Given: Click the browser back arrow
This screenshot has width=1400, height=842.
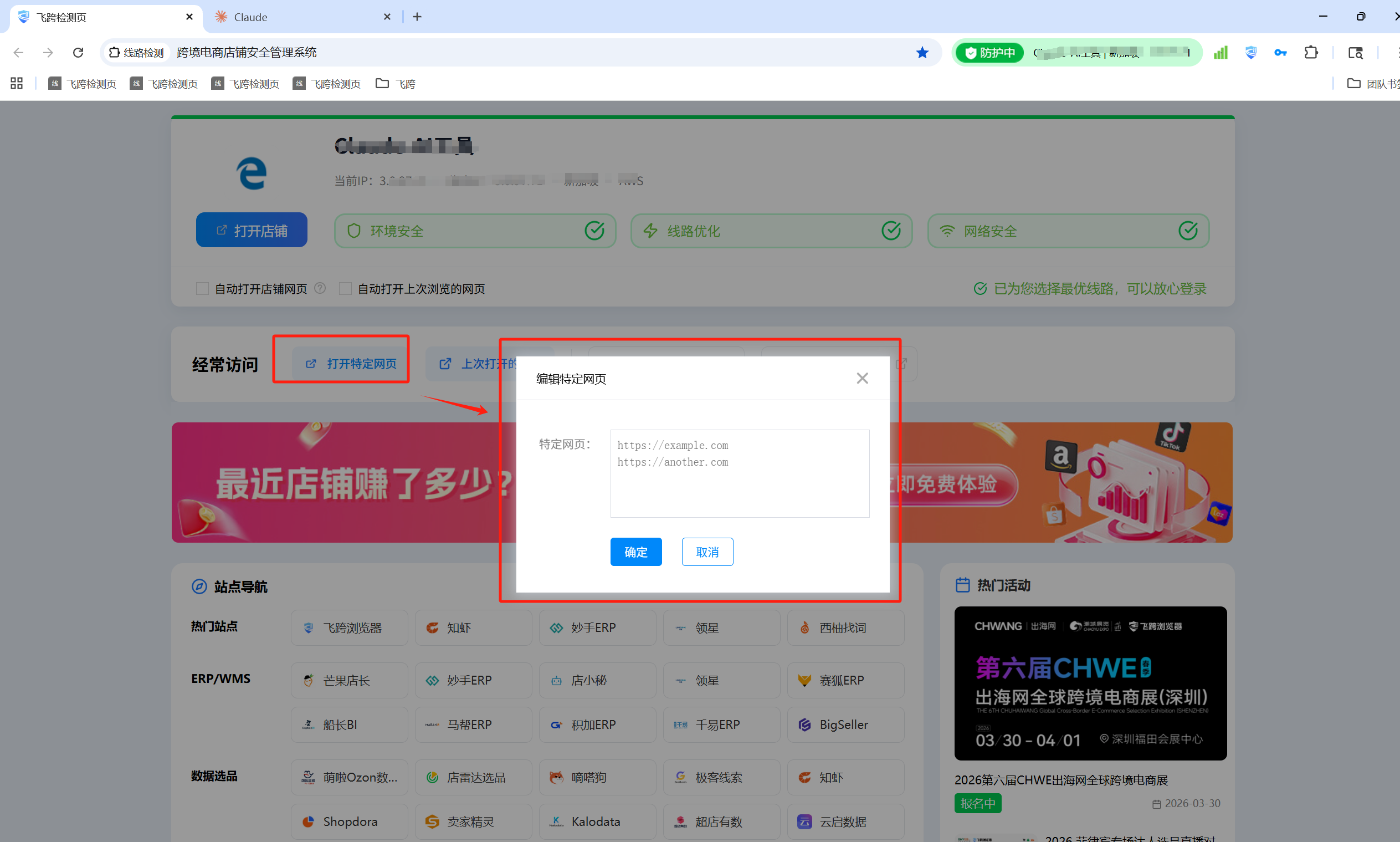Looking at the screenshot, I should [x=18, y=53].
